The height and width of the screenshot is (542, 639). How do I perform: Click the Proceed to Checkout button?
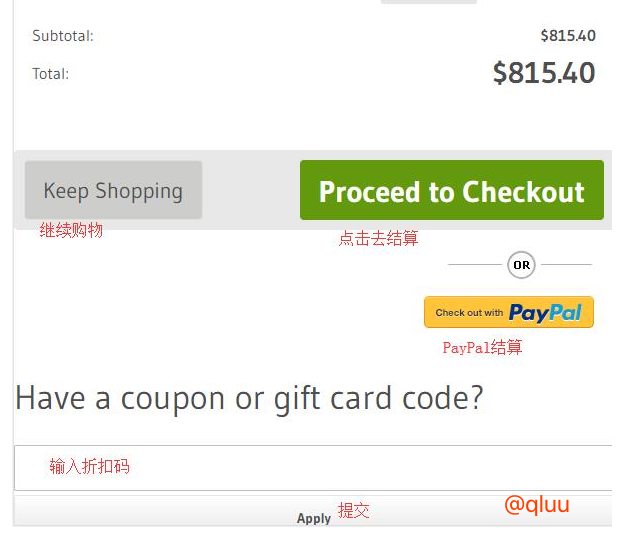coord(451,191)
